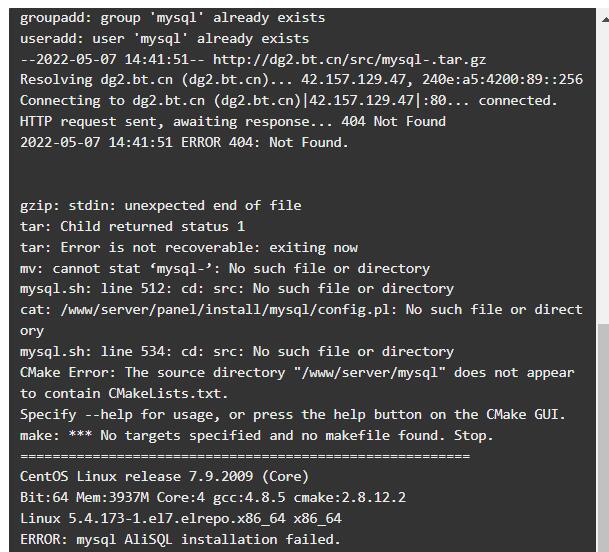Click the scrollbar up arrow
This screenshot has width=609, height=552.
[605, 19]
